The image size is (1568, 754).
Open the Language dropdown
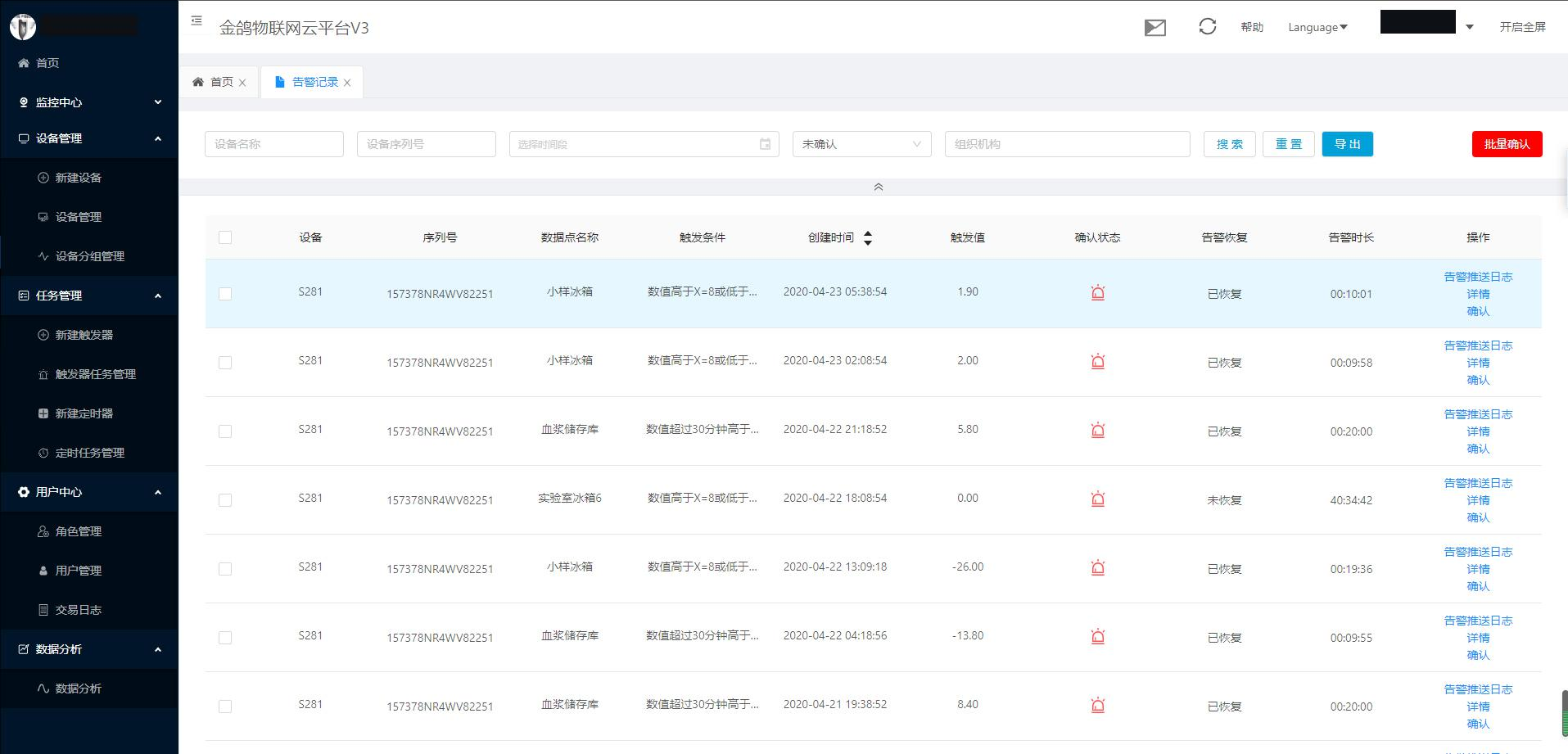coord(1317,27)
